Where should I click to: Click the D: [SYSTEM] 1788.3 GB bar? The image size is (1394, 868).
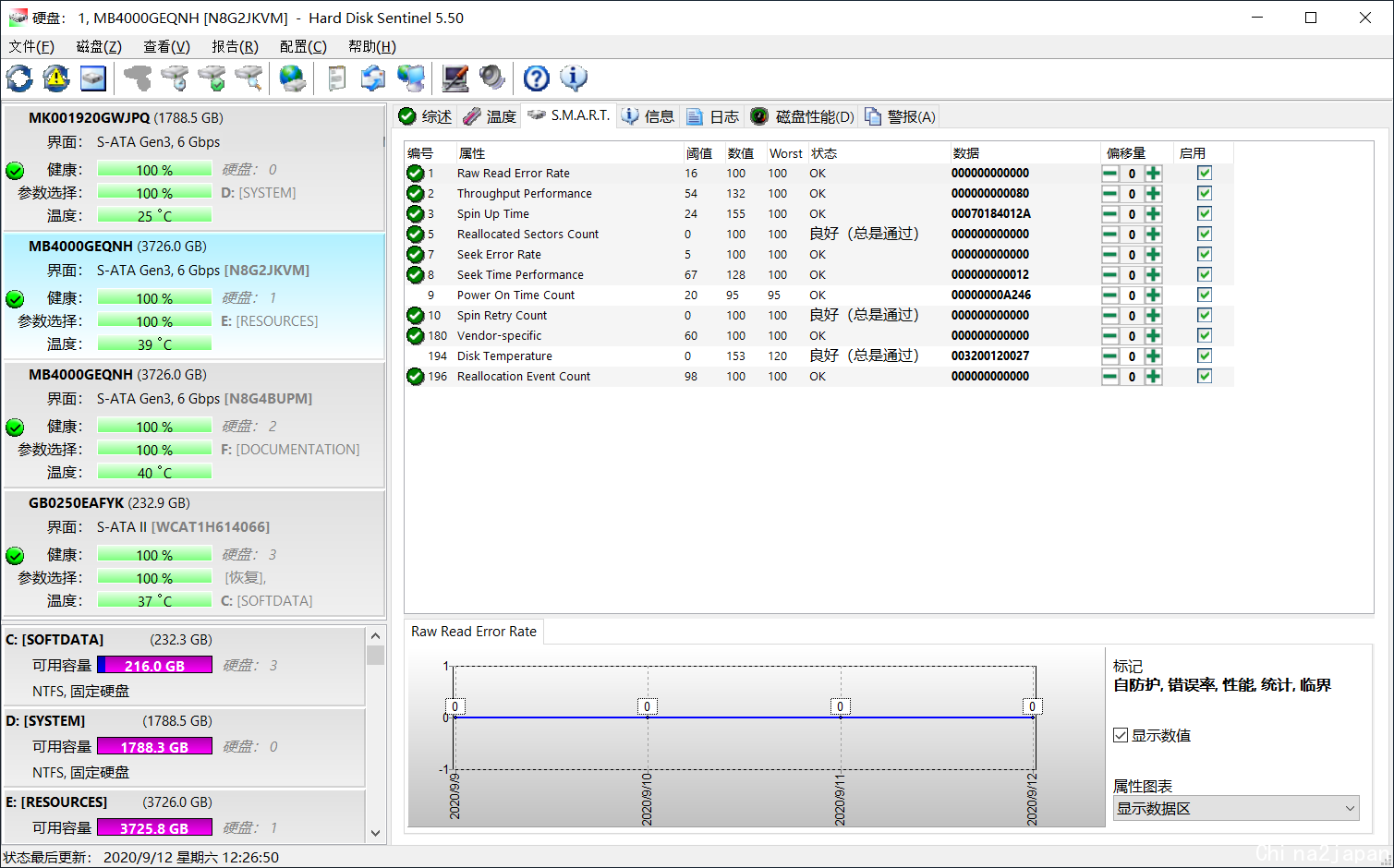154,747
